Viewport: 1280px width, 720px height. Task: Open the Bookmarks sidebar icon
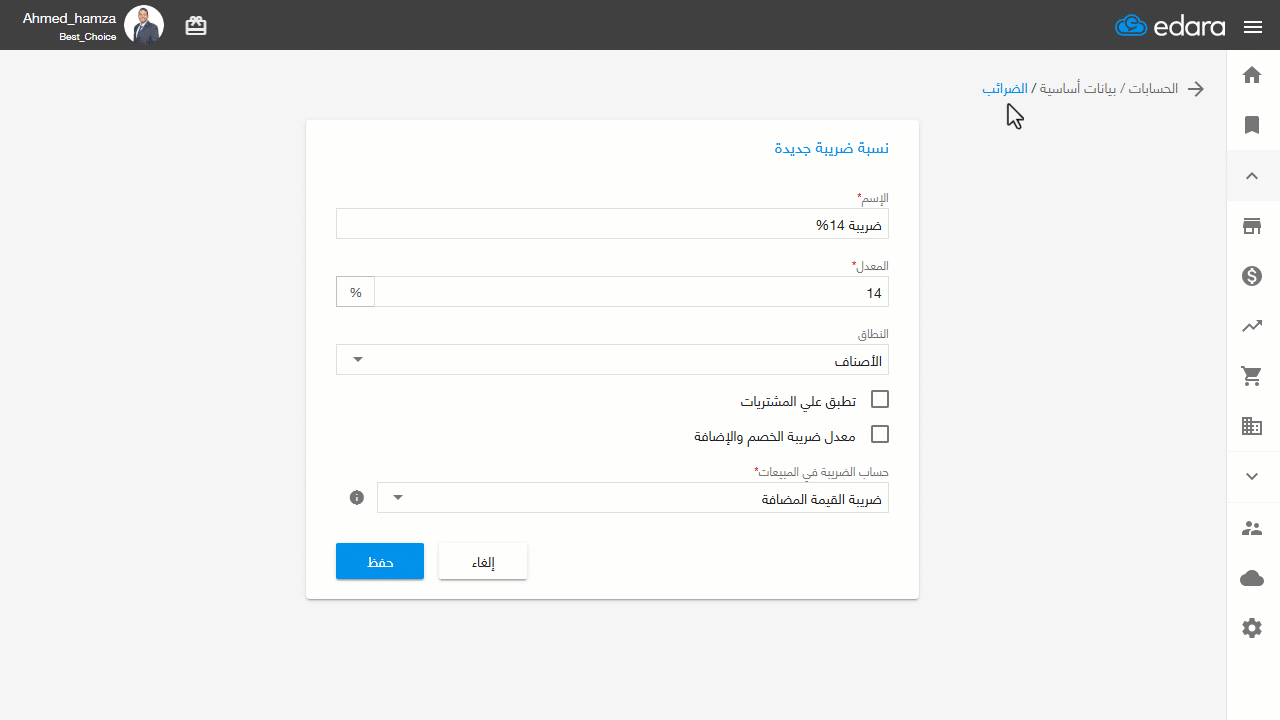tap(1252, 125)
